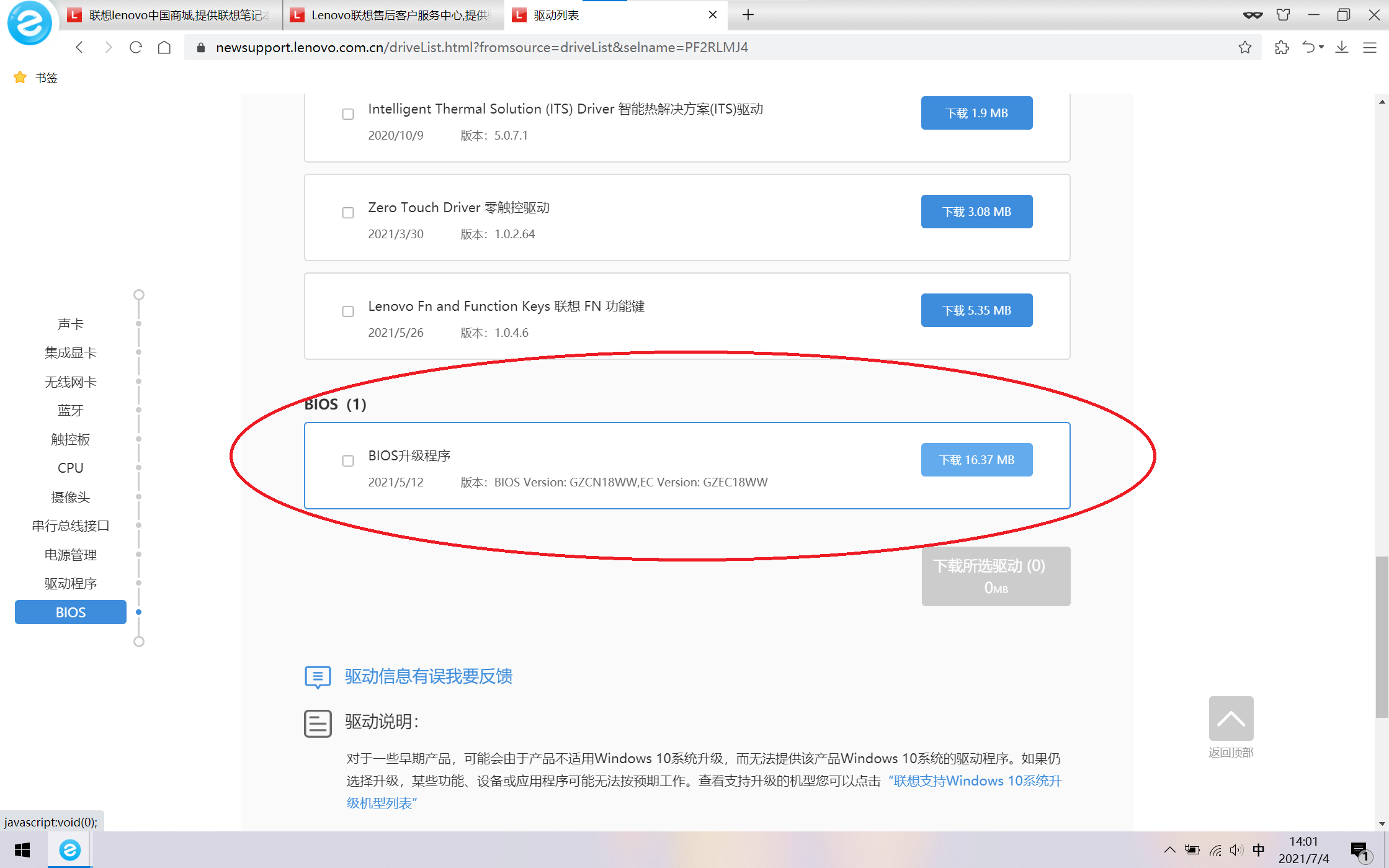Viewport: 1389px width, 868px height.
Task: Open the extensions puzzle icon
Action: coord(1282,47)
